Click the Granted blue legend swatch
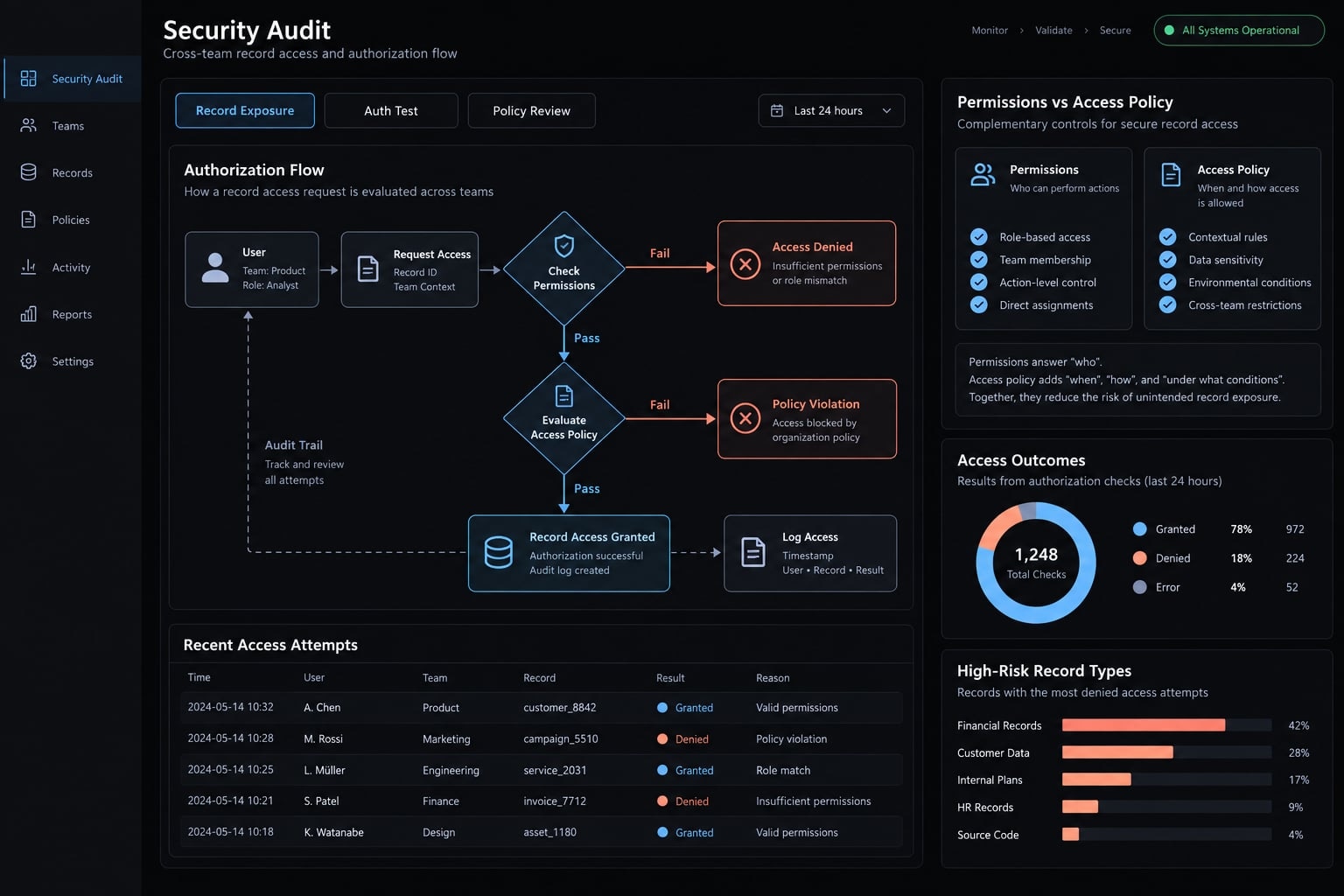This screenshot has height=896, width=1344. [x=1140, y=528]
